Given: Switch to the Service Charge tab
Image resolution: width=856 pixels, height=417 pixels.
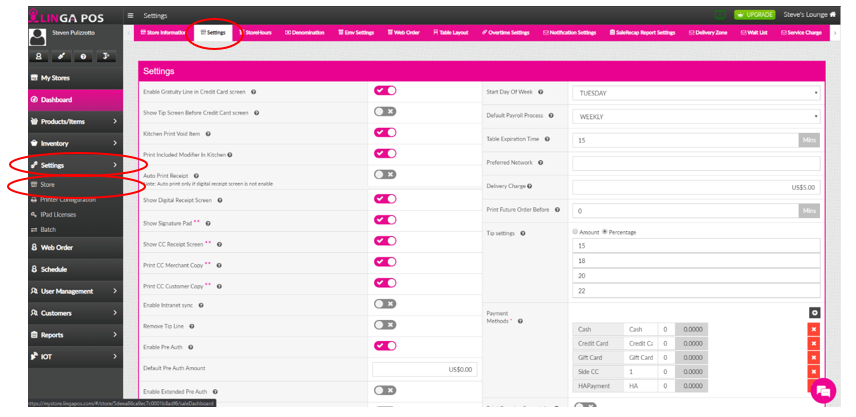Looking at the screenshot, I should pos(801,33).
